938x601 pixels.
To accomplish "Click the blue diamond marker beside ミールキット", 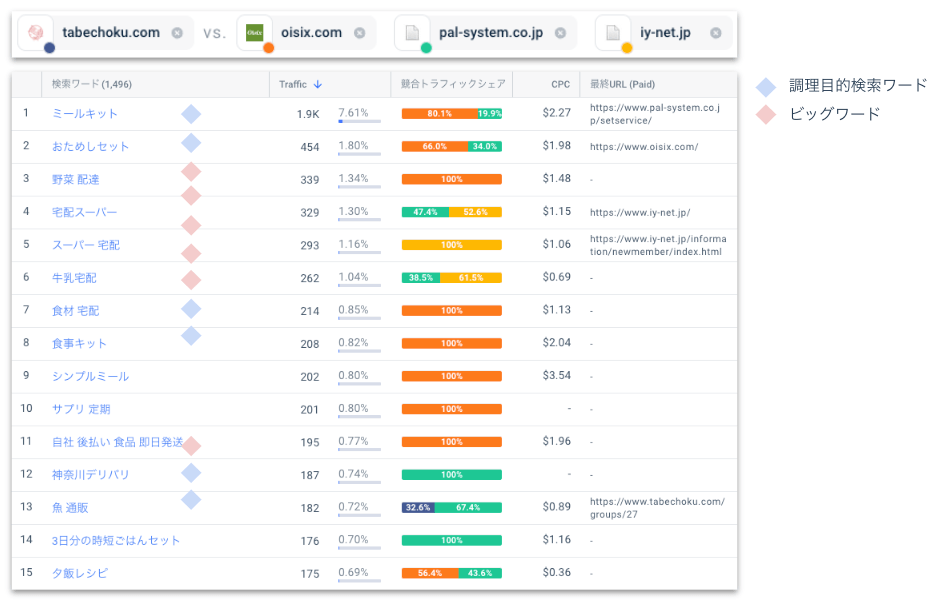I will coord(191,114).
